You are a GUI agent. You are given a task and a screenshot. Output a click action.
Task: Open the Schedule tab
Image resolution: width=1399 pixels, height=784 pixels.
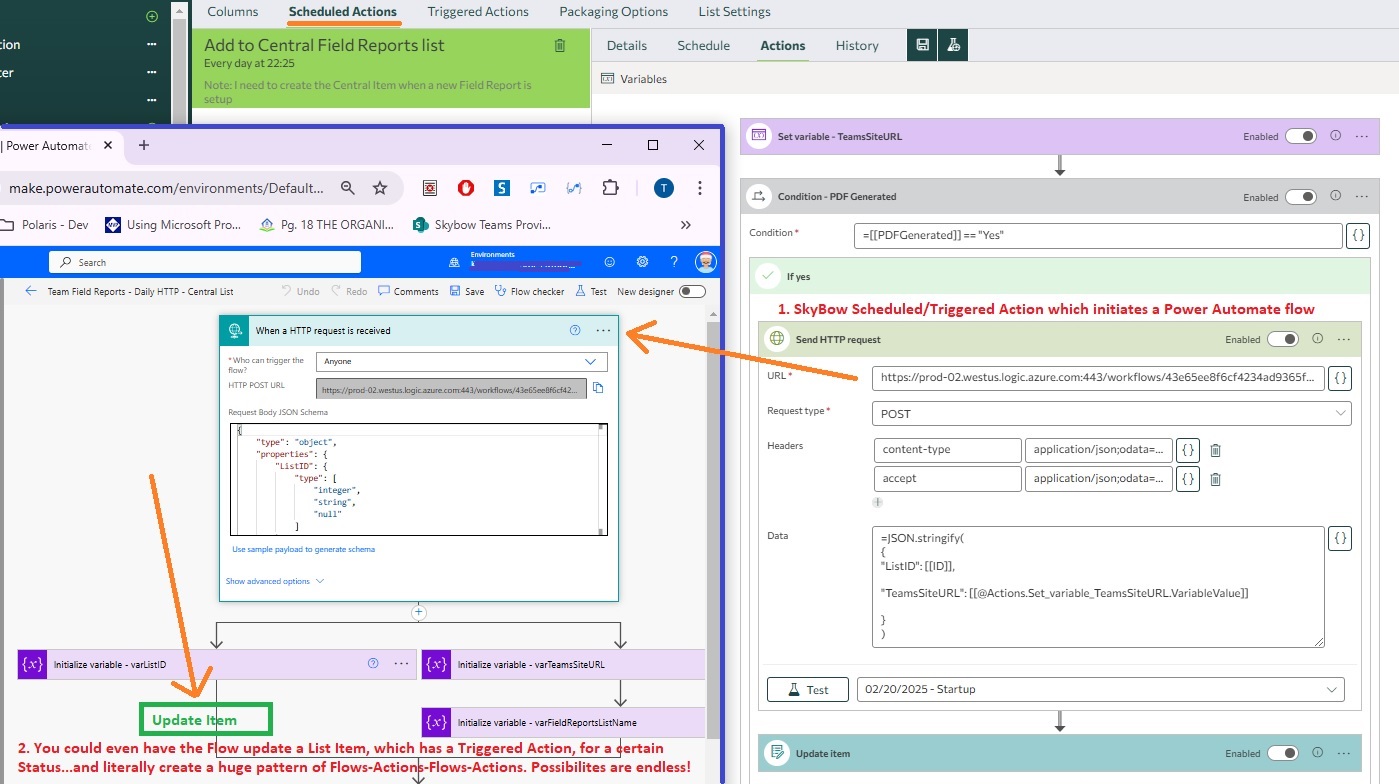(x=703, y=45)
